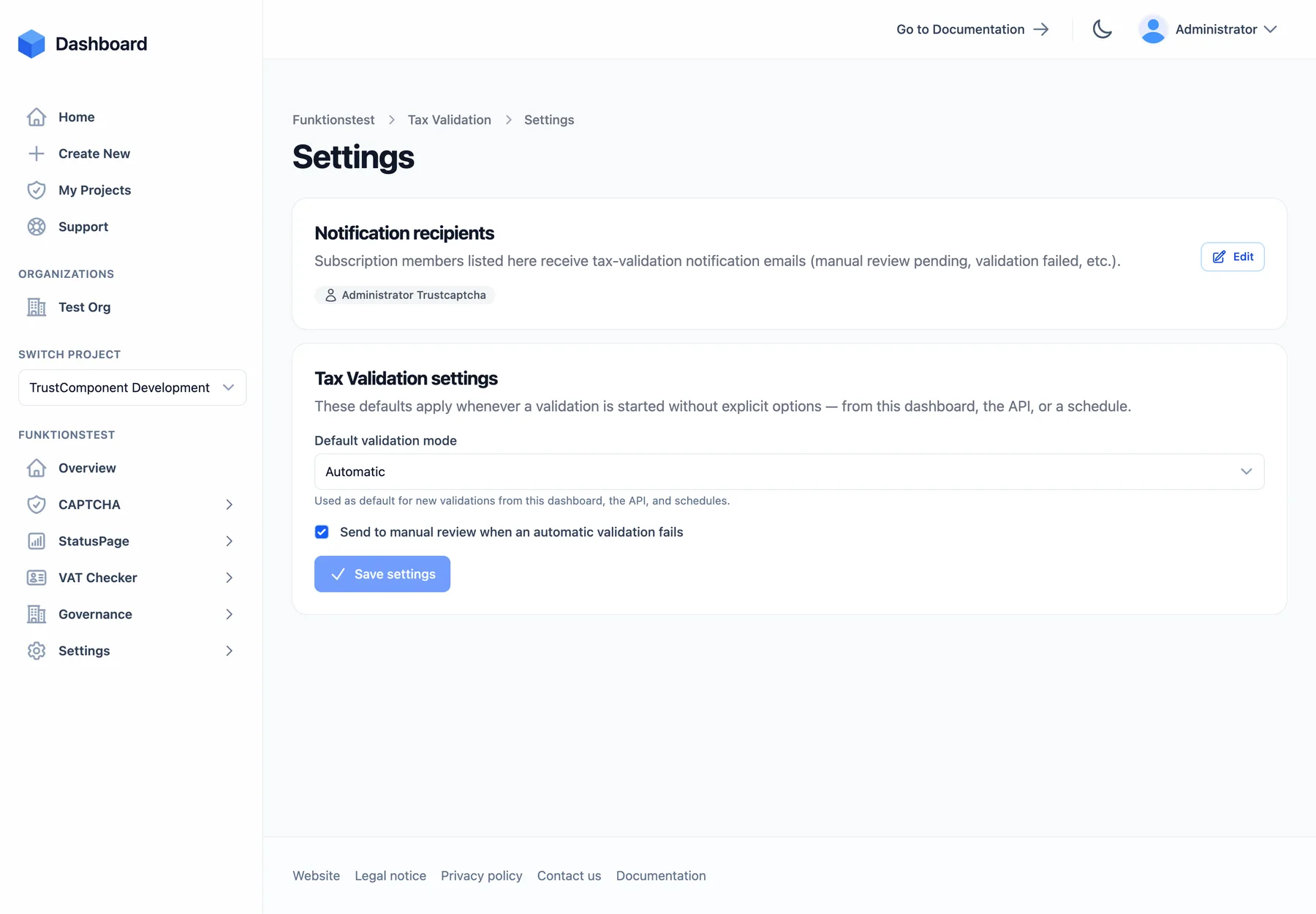This screenshot has width=1316, height=914.
Task: Open the Legal notice footer link
Action: (390, 876)
